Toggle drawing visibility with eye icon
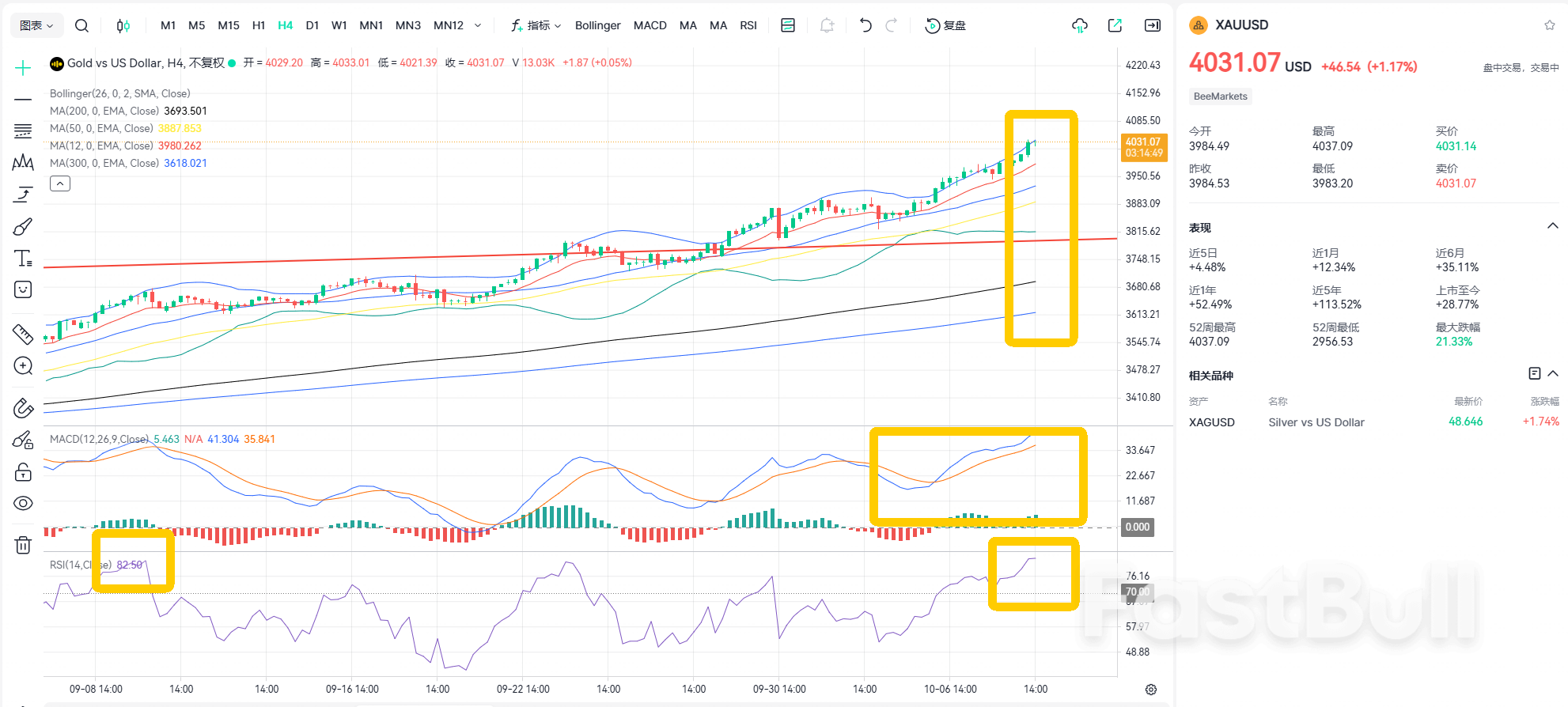This screenshot has width=1568, height=707. (23, 504)
